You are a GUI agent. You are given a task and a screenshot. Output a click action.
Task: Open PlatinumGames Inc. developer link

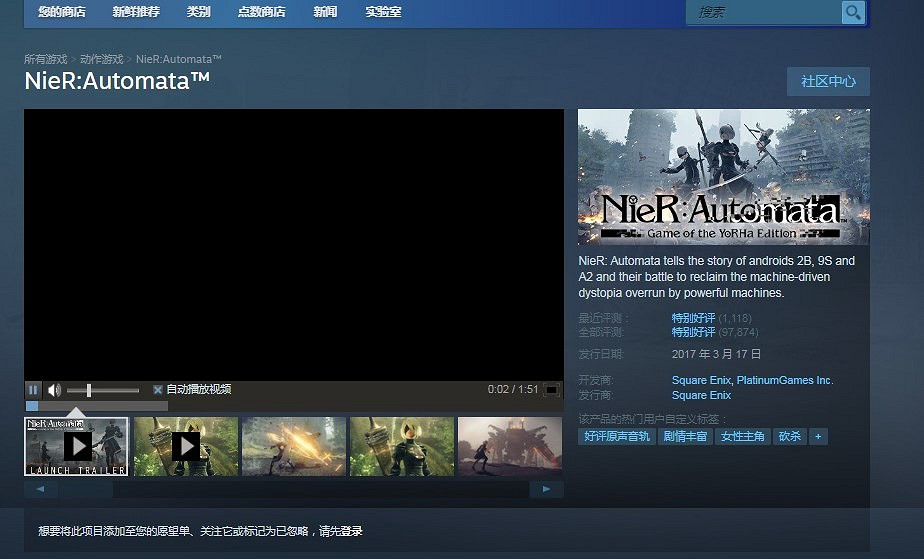pyautogui.click(x=784, y=380)
